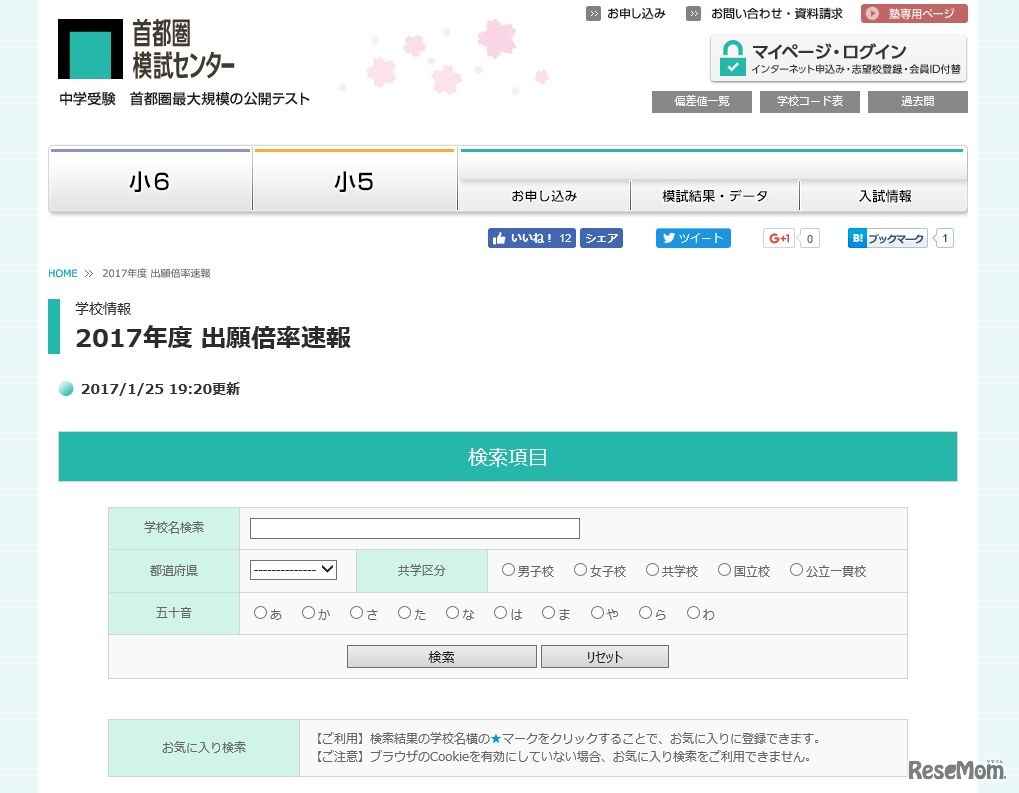Click the 学校名検索 text field
Viewport: 1019px width, 793px height.
click(x=414, y=528)
